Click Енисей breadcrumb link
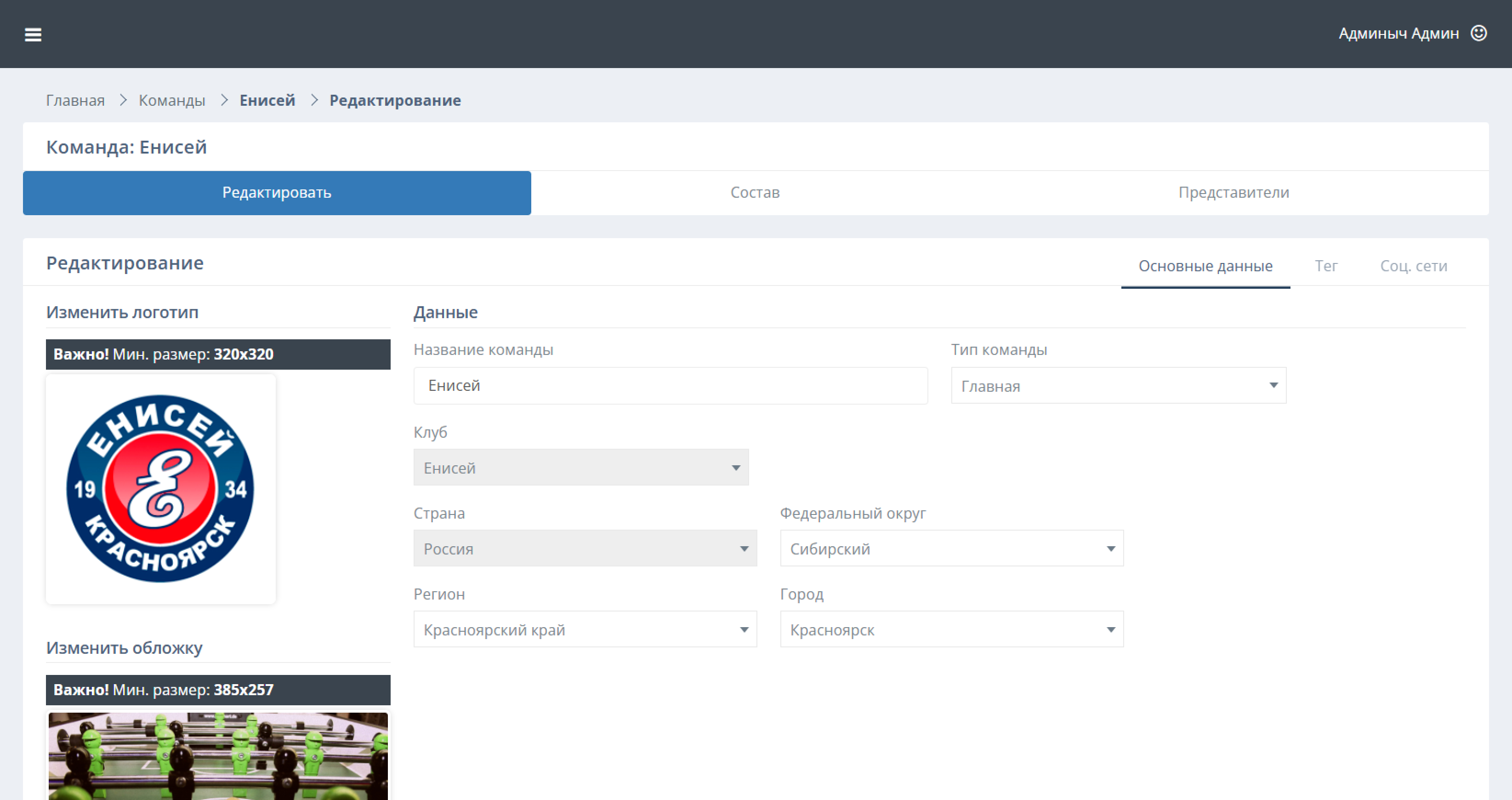1512x800 pixels. (267, 100)
